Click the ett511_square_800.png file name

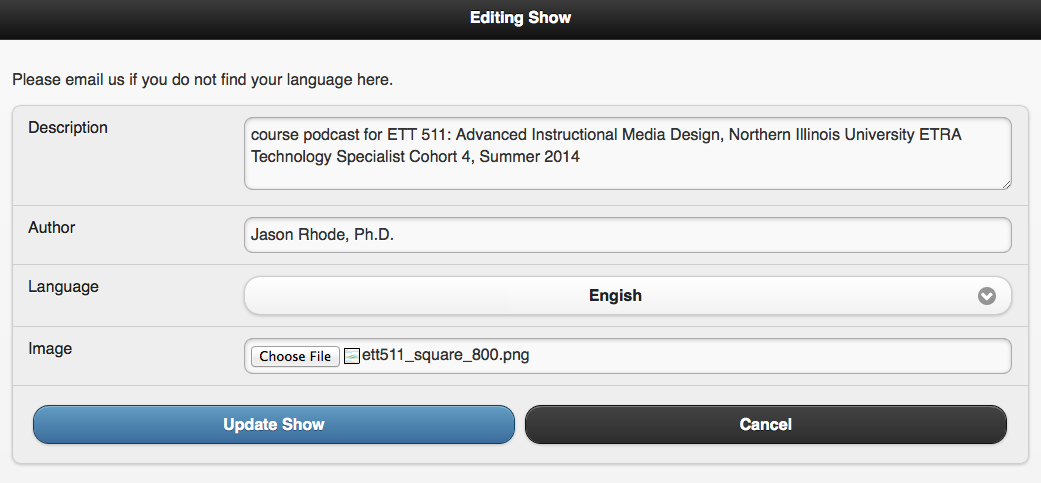click(x=445, y=356)
